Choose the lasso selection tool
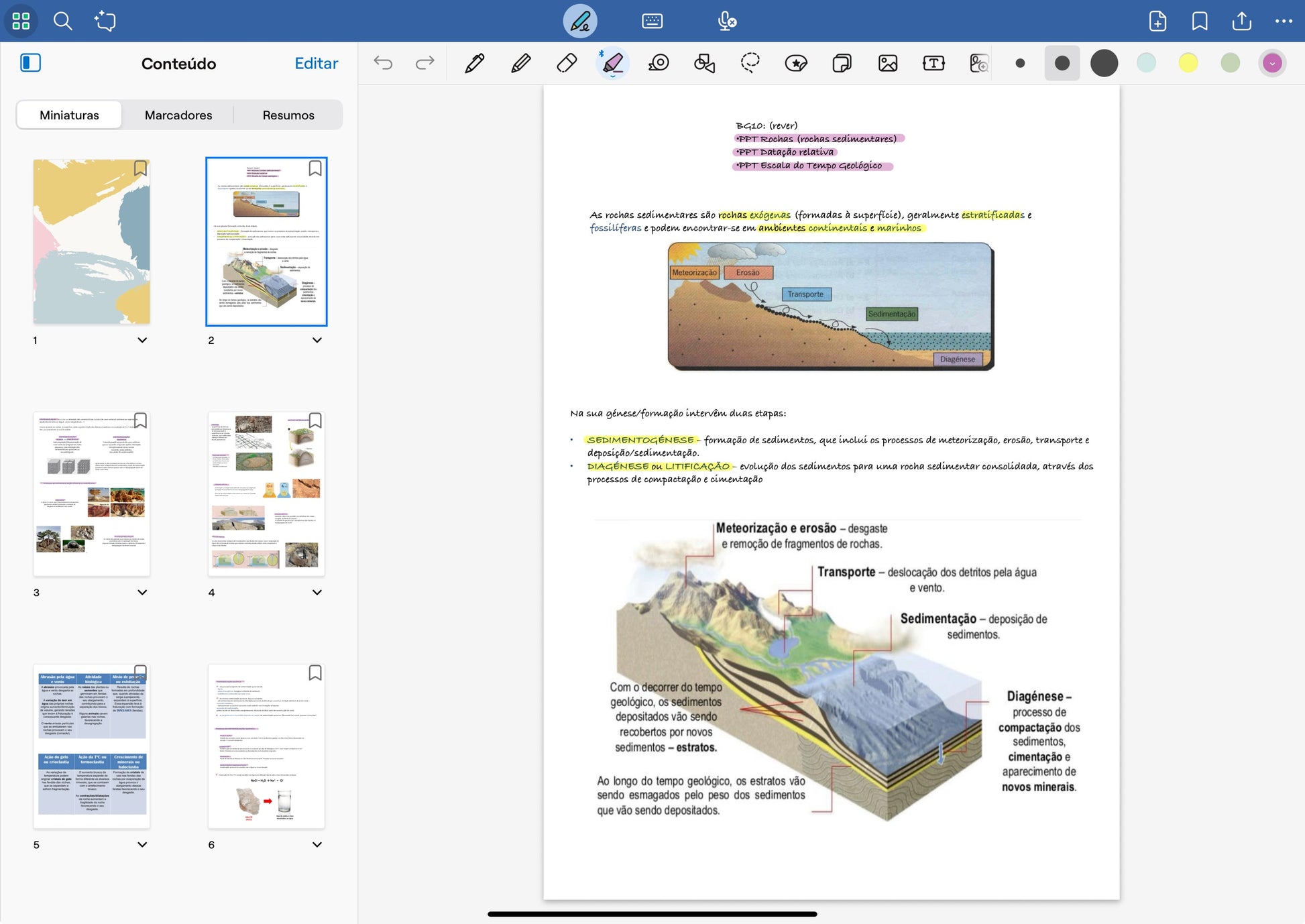Image resolution: width=1305 pixels, height=924 pixels. click(750, 64)
